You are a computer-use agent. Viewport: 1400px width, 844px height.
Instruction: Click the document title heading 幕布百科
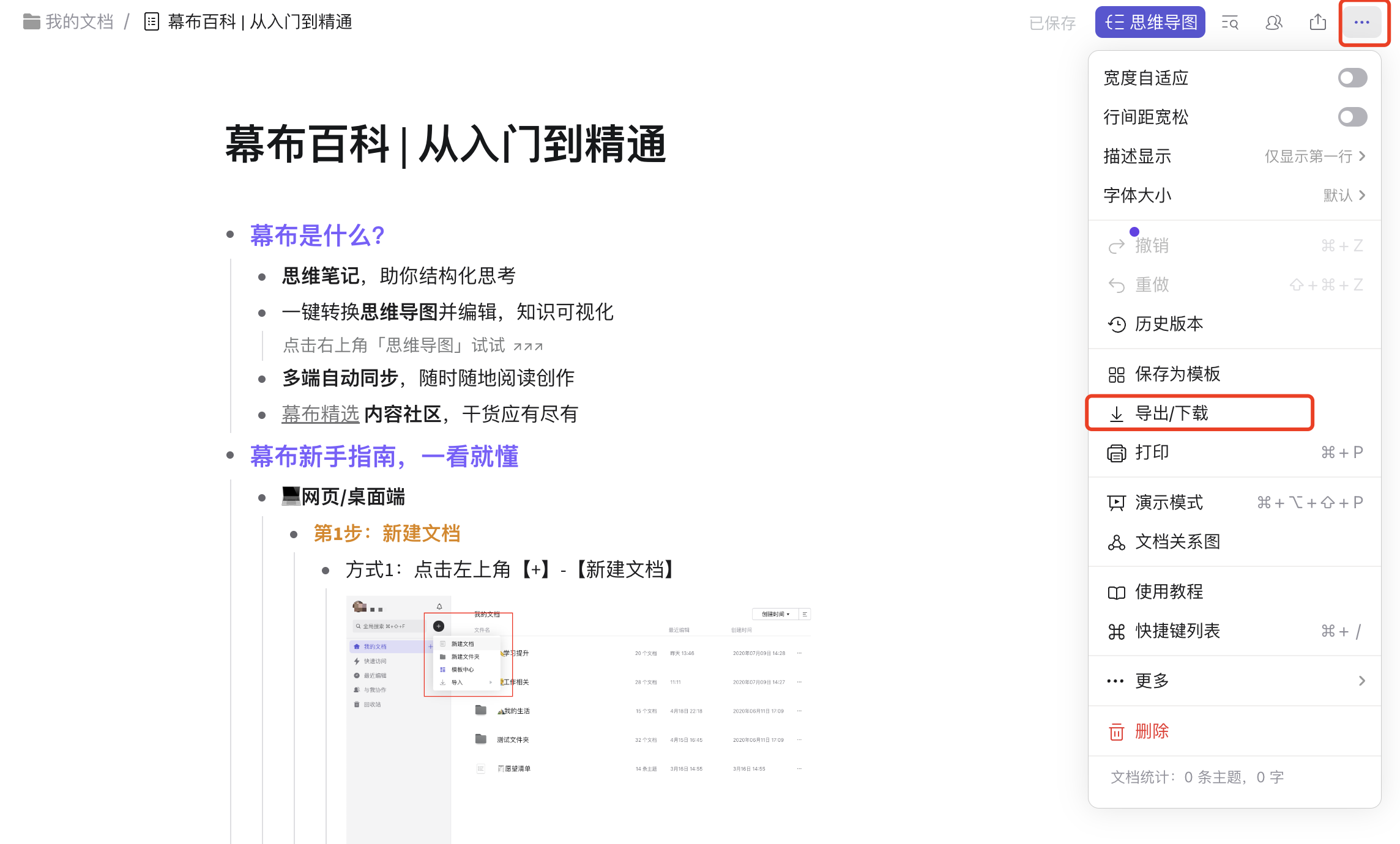445,144
